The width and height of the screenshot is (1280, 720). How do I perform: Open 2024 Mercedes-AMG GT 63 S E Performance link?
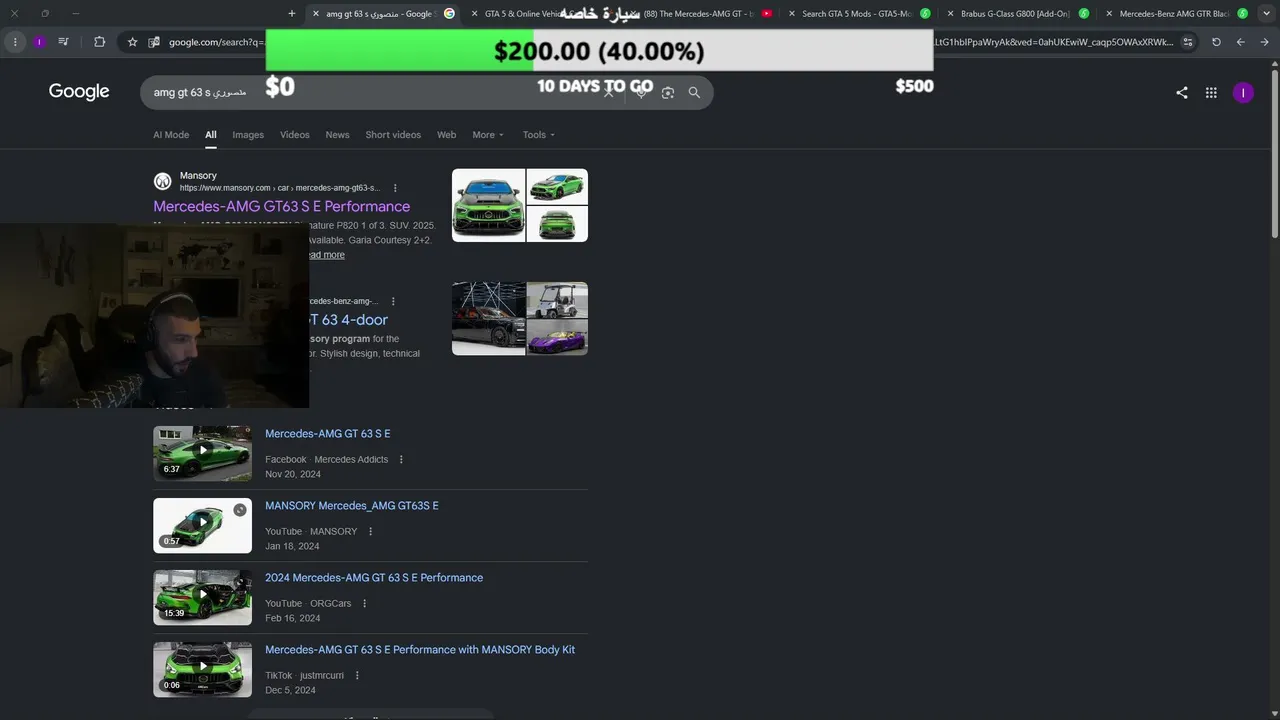click(374, 578)
